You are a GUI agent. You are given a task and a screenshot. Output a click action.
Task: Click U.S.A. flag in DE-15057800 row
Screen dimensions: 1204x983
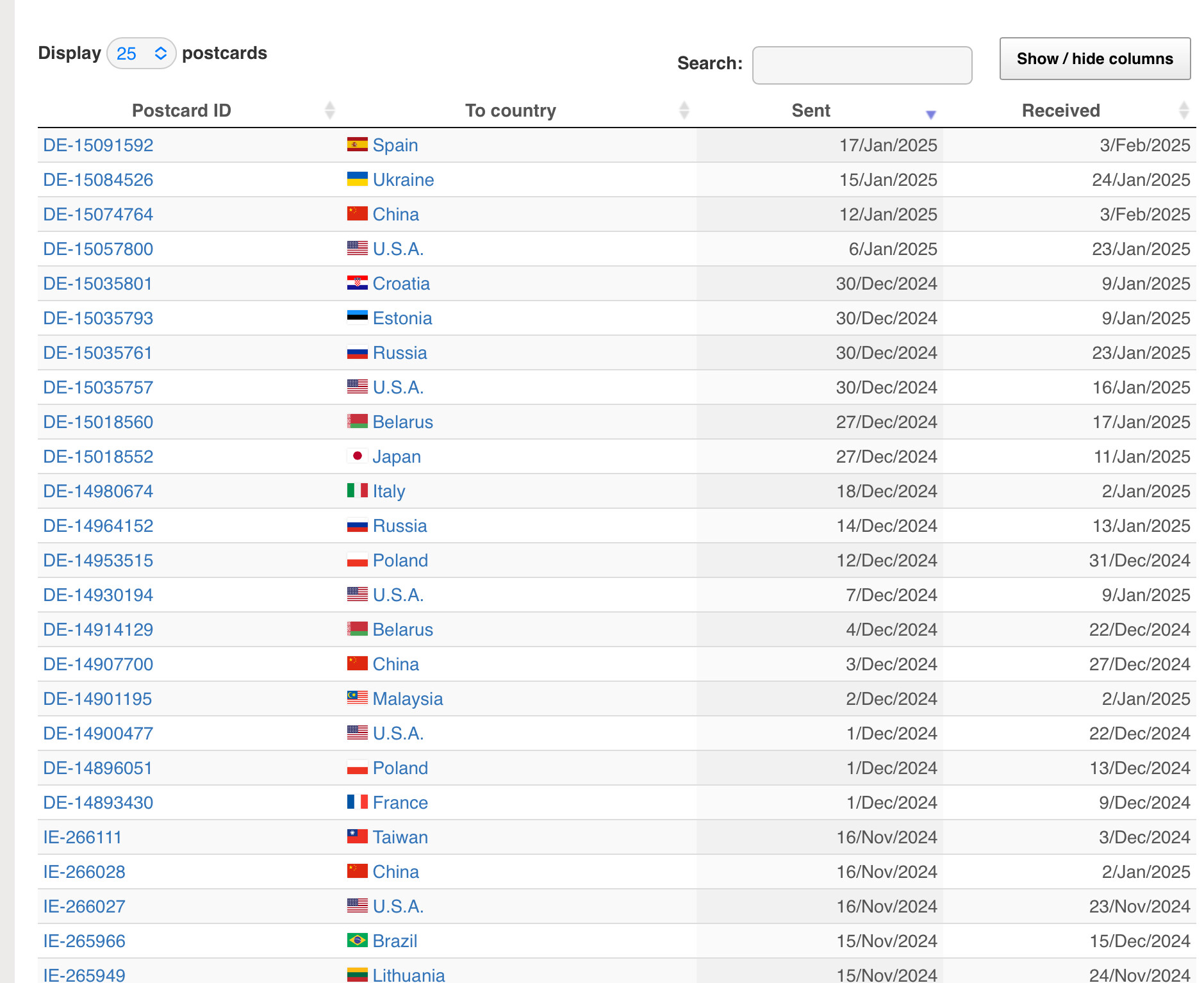point(358,248)
